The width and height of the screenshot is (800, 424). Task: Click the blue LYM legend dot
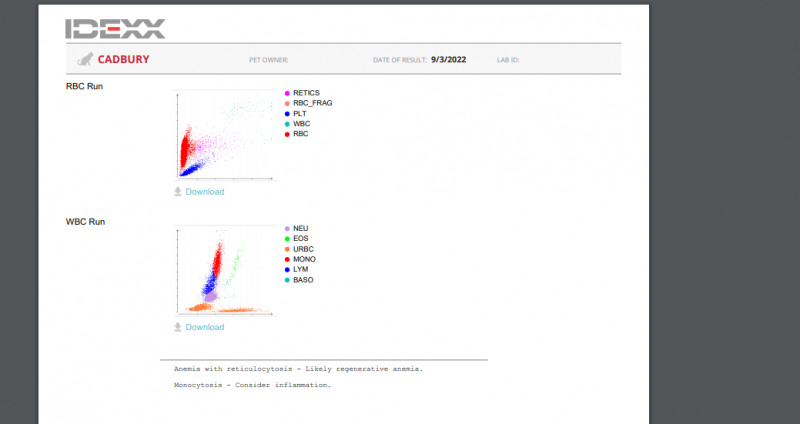tap(287, 269)
